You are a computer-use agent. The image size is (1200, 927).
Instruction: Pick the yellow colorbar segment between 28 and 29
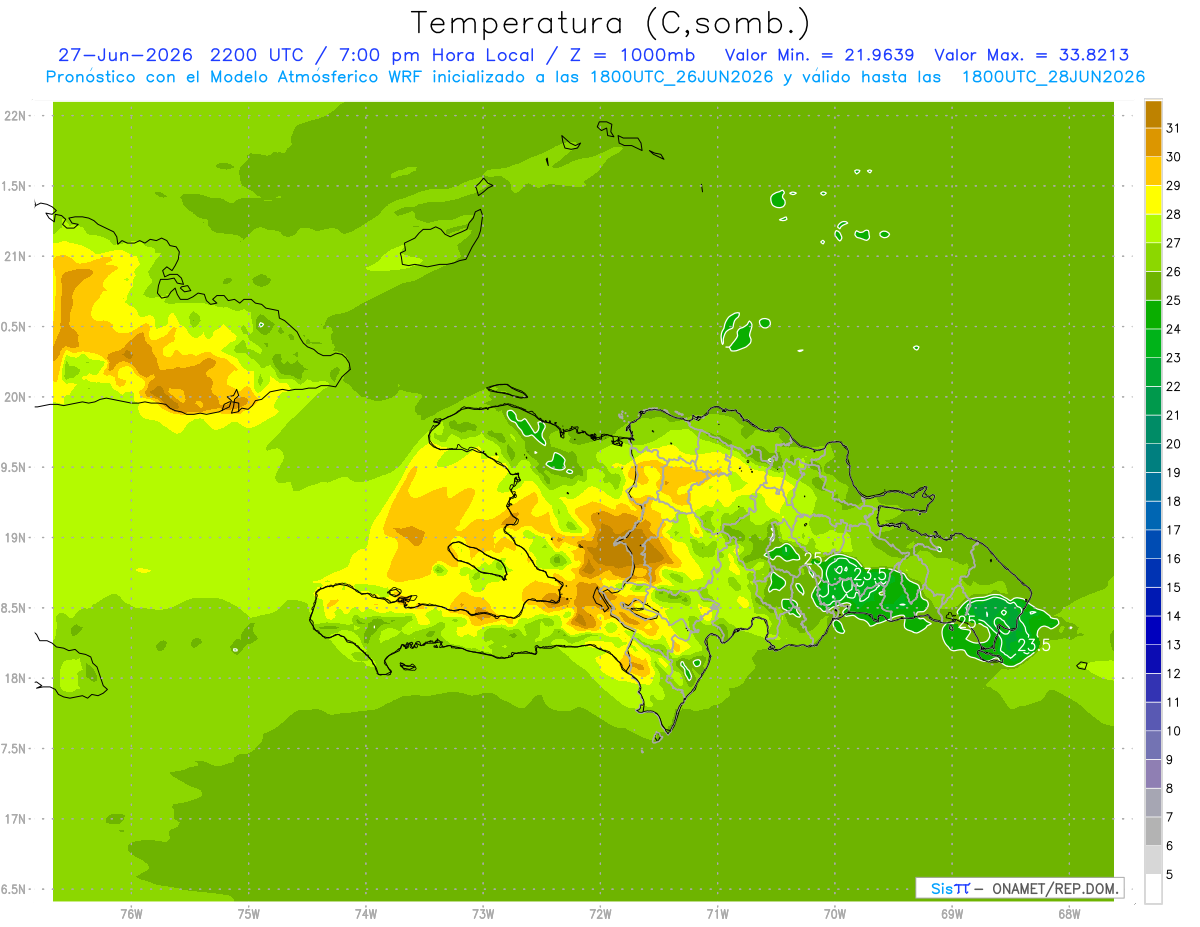[1153, 199]
